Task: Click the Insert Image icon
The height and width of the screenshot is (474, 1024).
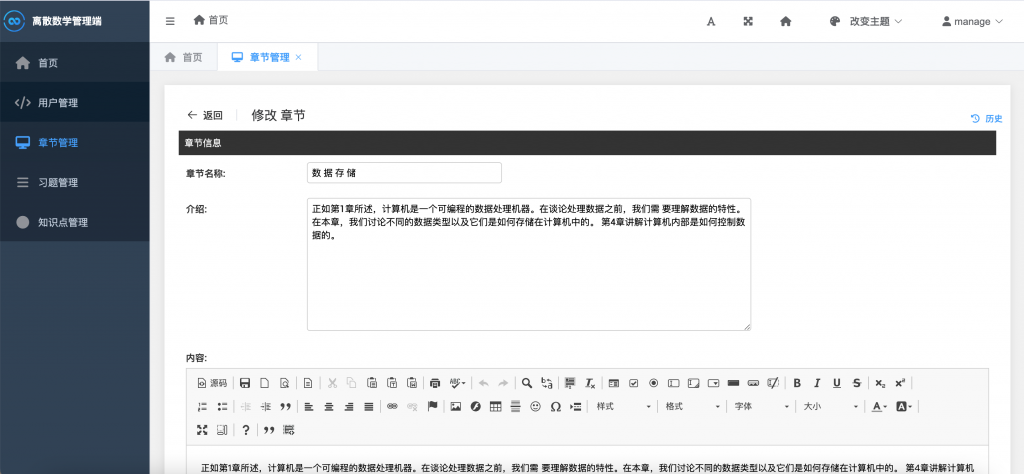Action: pyautogui.click(x=456, y=406)
